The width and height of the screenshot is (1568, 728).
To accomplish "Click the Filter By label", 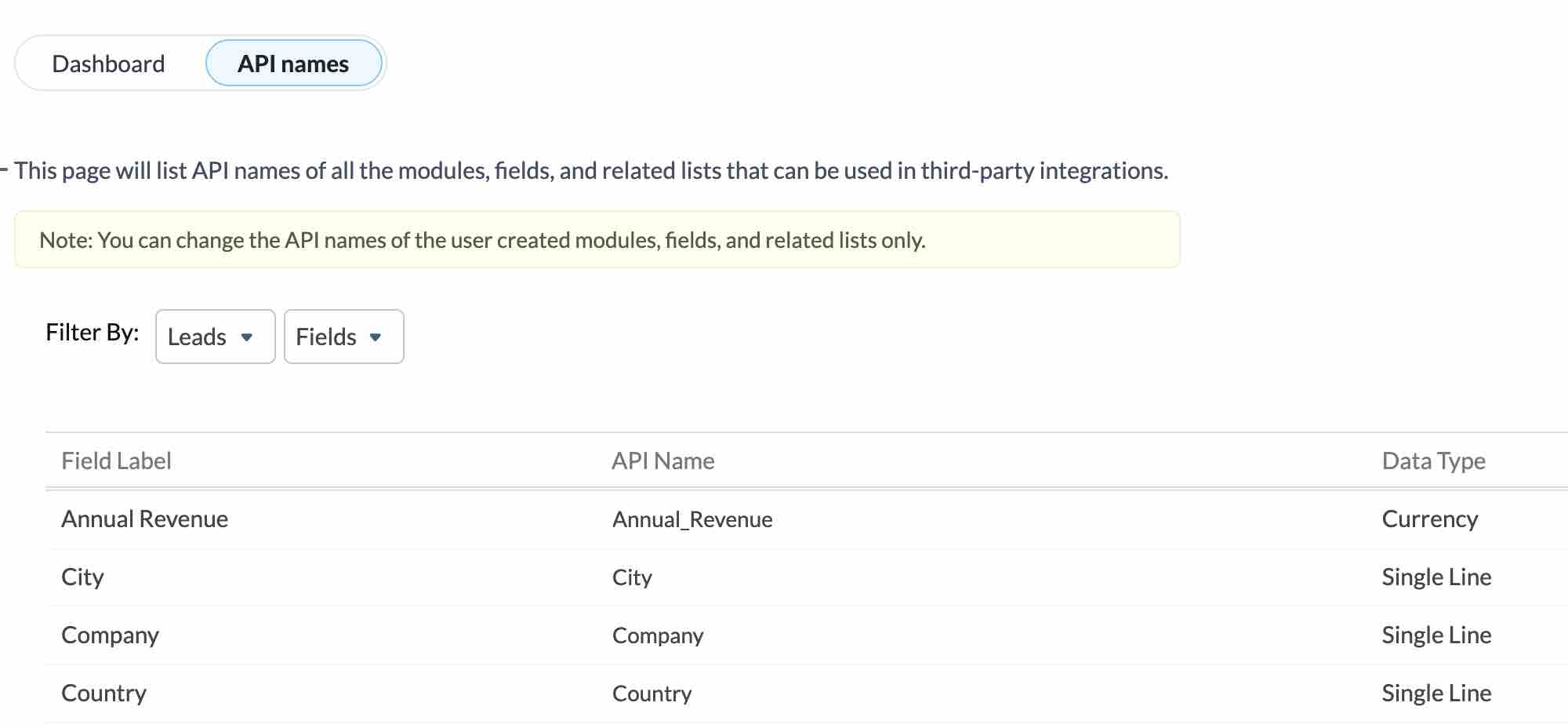I will click(x=92, y=333).
